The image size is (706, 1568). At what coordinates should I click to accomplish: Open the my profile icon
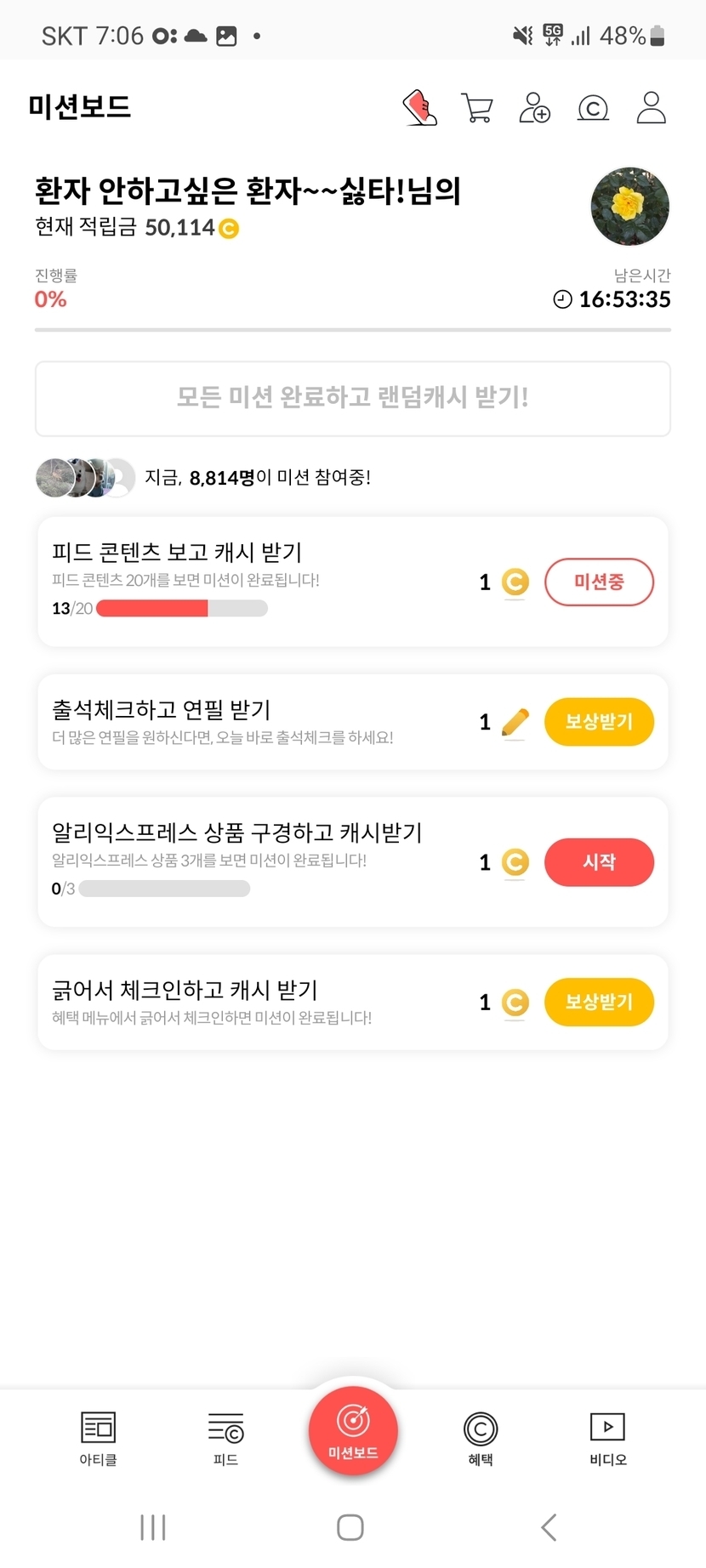point(651,108)
